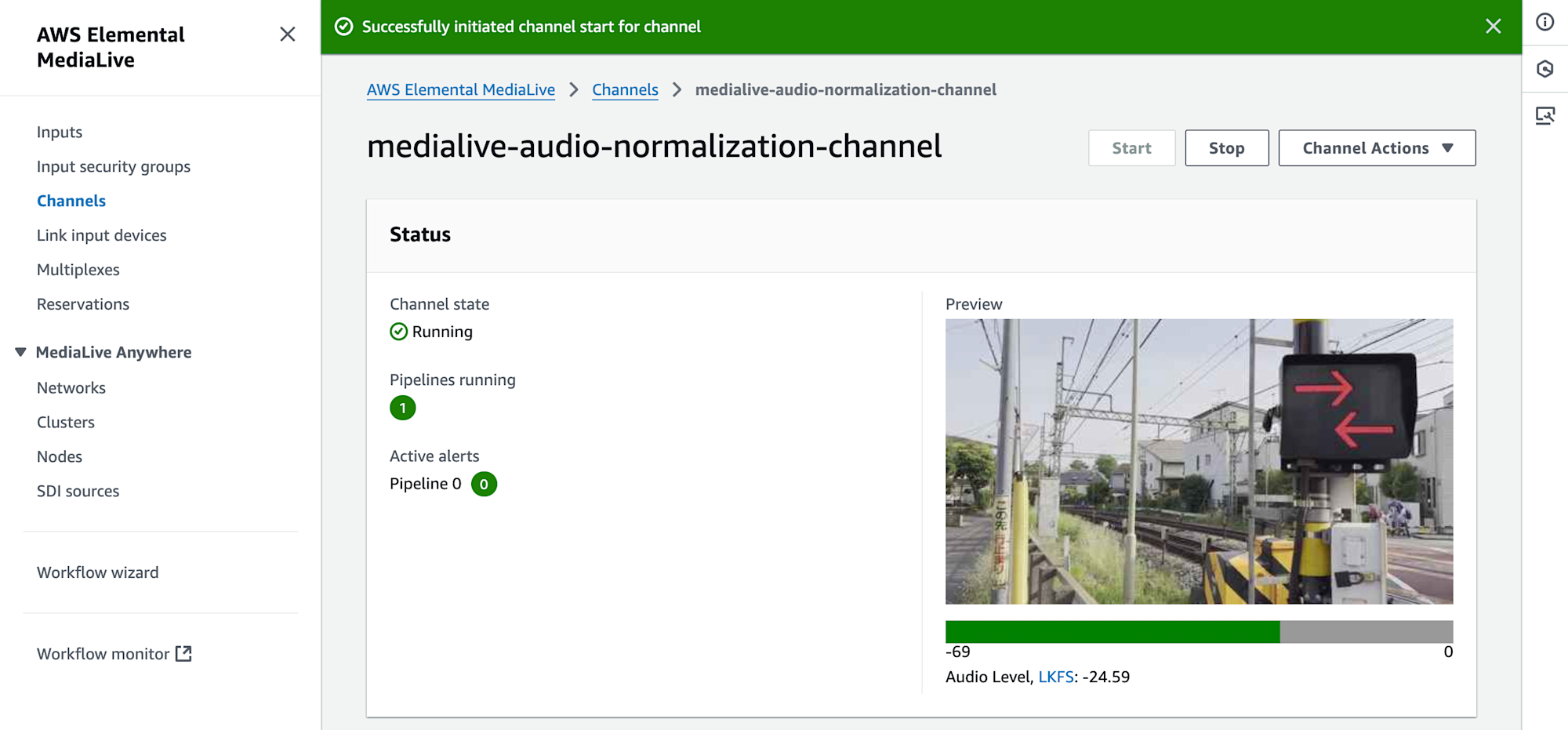Open the Reservations page
Viewport: 1568px width, 730px height.
[x=83, y=304]
